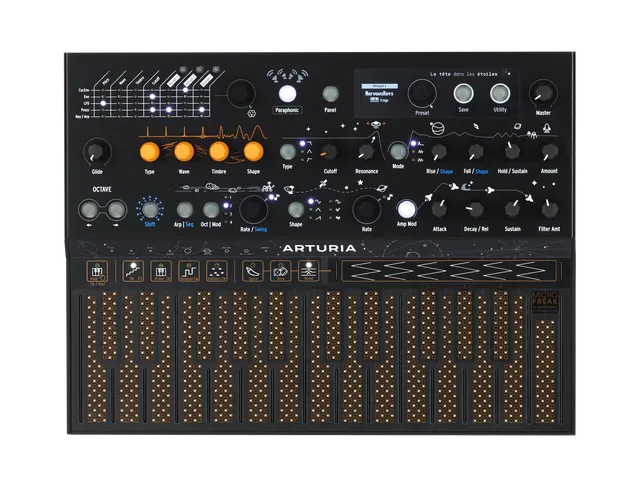Hold the blue-ringed Shift button
Screen dimensions: 640x487
point(150,209)
